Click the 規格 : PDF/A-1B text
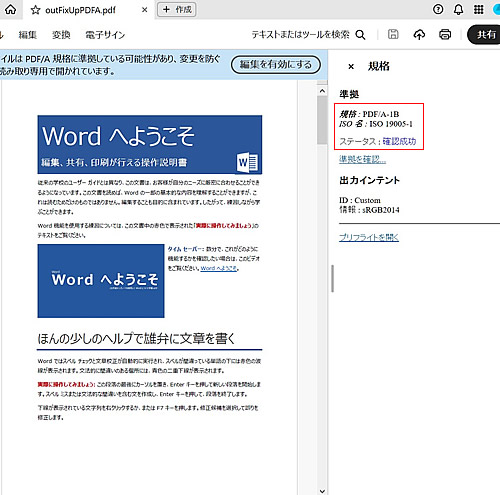Viewport: 500px width, 495px height. [x=369, y=114]
